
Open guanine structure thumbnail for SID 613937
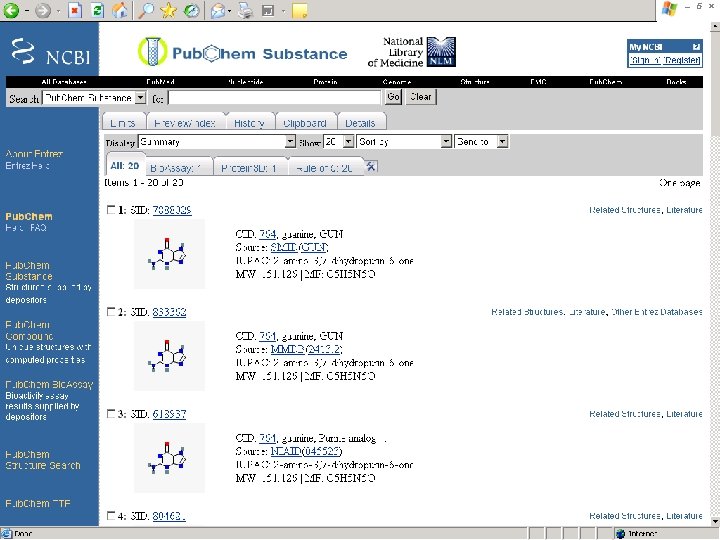point(169,458)
